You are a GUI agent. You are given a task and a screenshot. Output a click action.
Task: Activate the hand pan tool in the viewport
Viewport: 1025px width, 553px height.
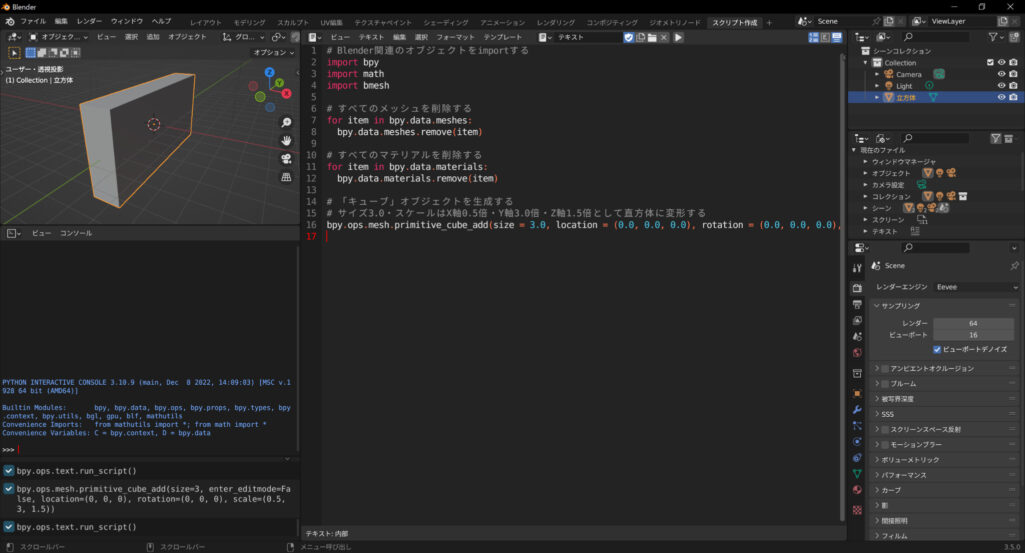tap(286, 141)
